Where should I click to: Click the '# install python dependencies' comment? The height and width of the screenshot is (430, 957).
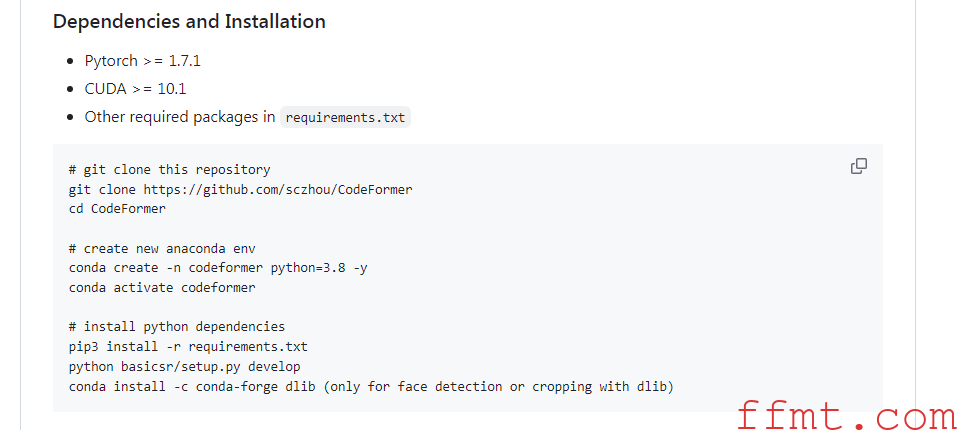tap(177, 327)
